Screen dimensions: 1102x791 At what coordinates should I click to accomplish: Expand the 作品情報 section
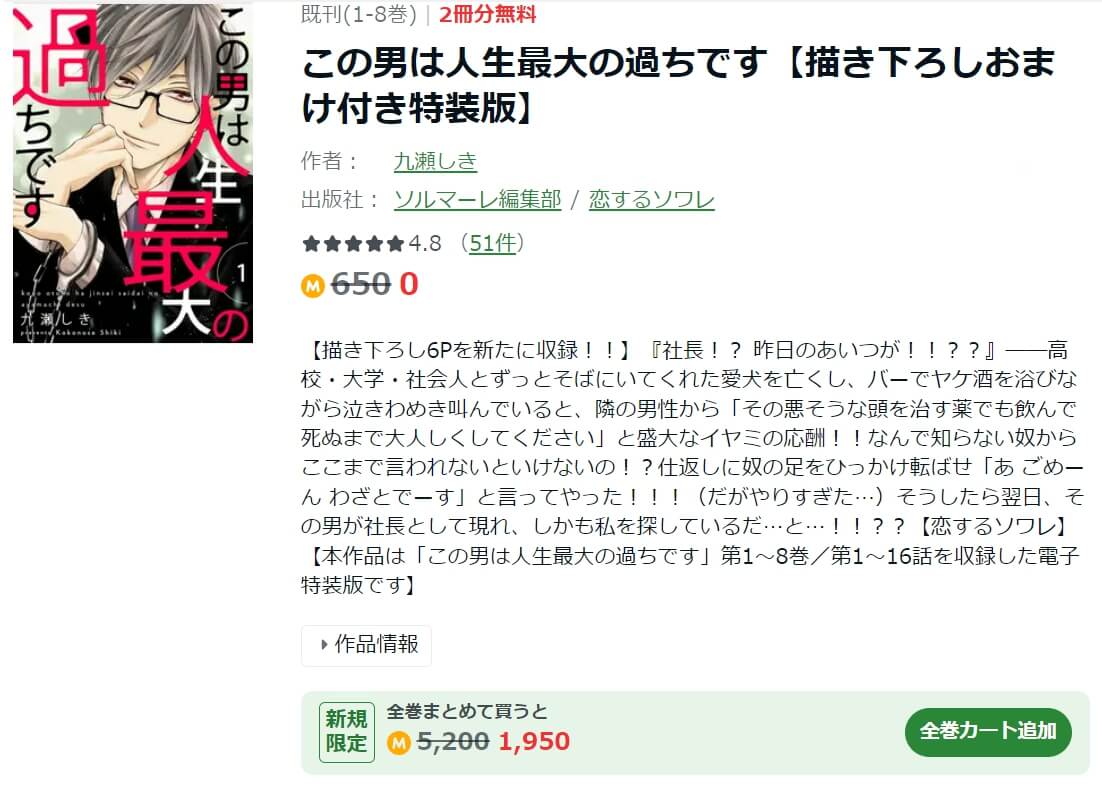tap(366, 645)
